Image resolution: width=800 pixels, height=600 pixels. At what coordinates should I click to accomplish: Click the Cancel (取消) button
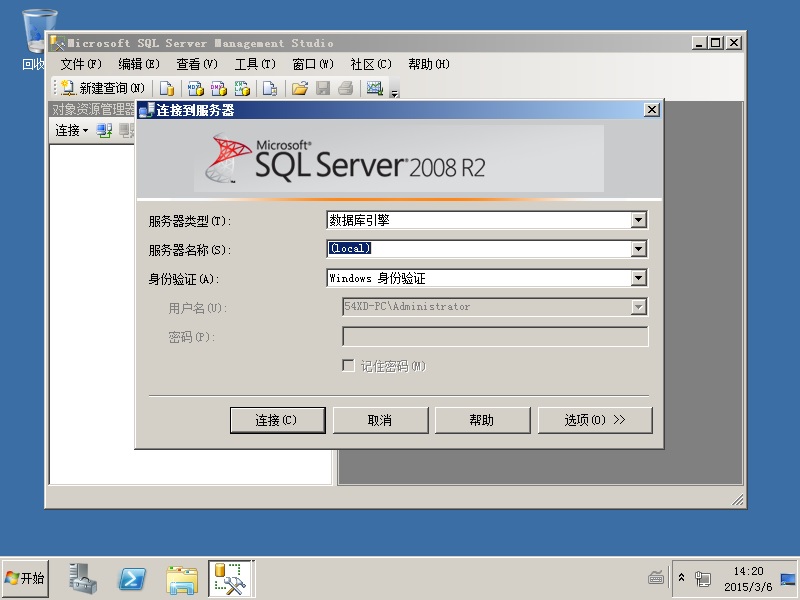pyautogui.click(x=380, y=420)
